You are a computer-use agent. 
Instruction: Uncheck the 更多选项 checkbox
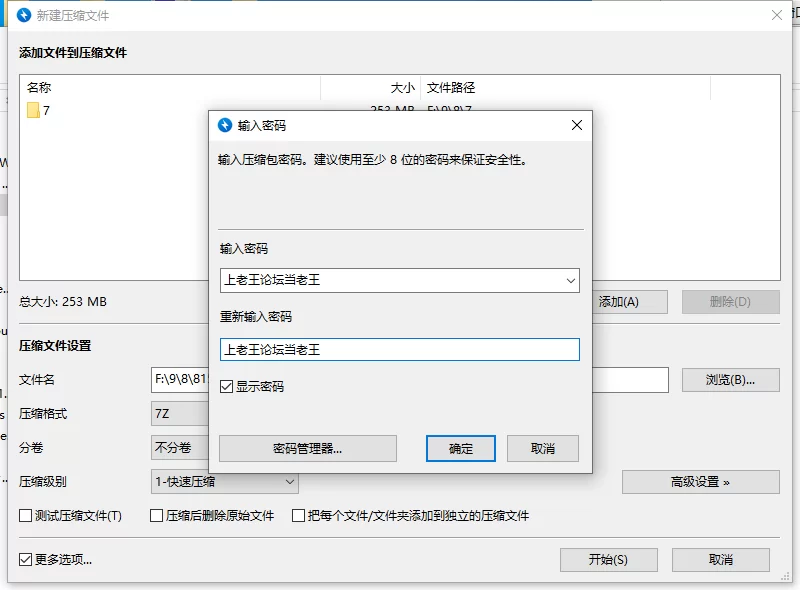point(26,559)
